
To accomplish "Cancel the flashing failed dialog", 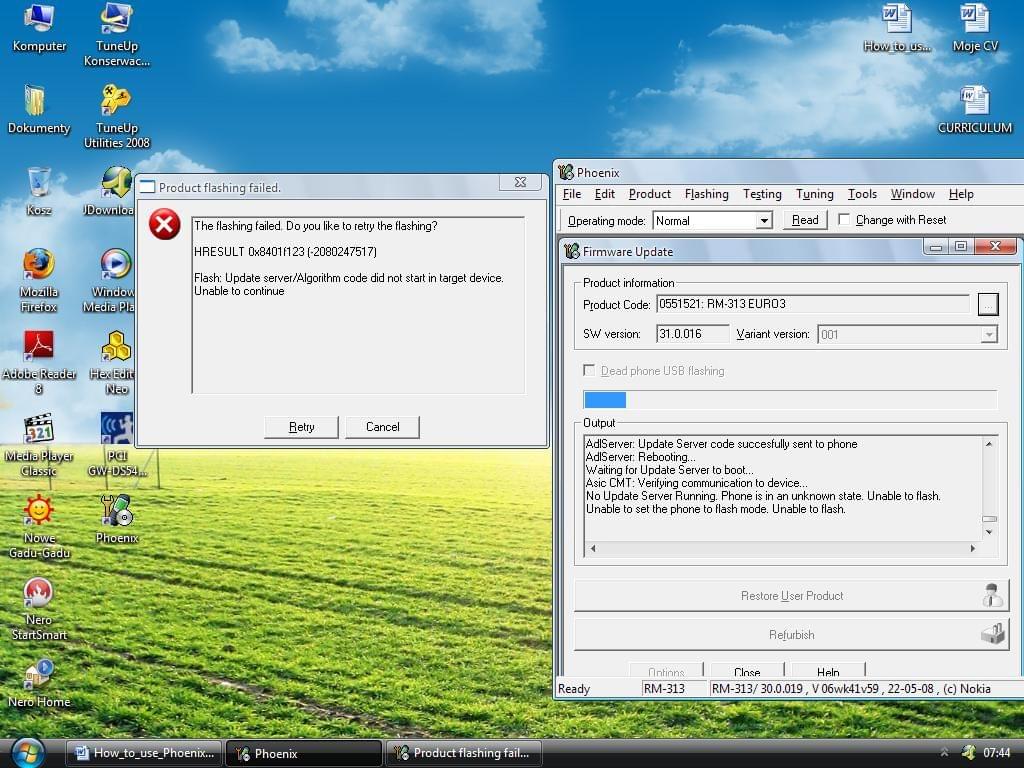I will tap(382, 427).
